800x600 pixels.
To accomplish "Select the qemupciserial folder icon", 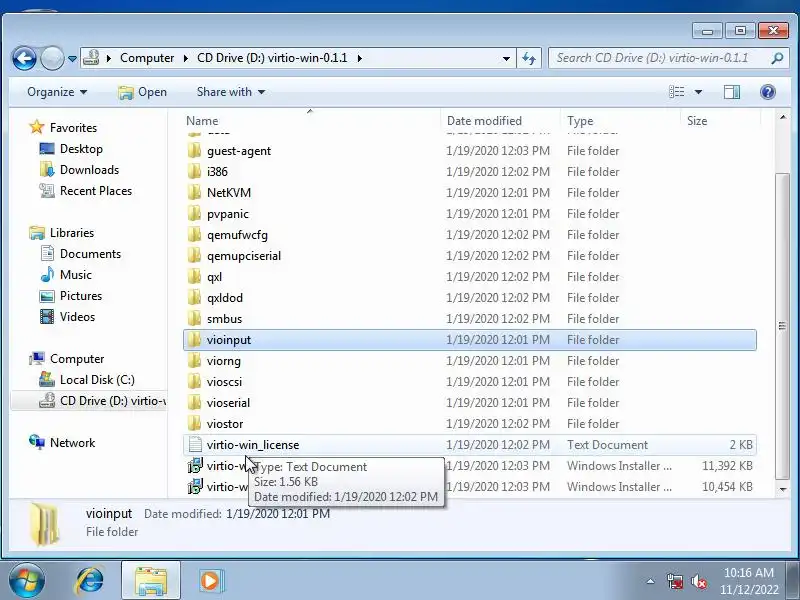I will click(x=194, y=256).
